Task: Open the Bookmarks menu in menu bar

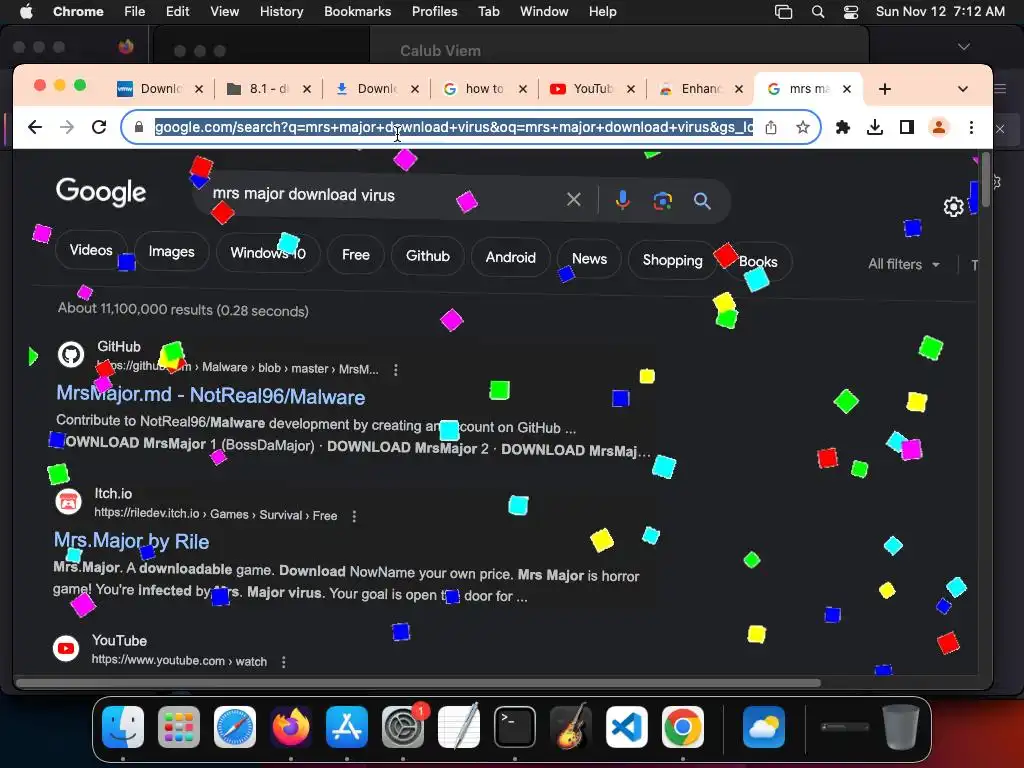Action: [x=358, y=11]
